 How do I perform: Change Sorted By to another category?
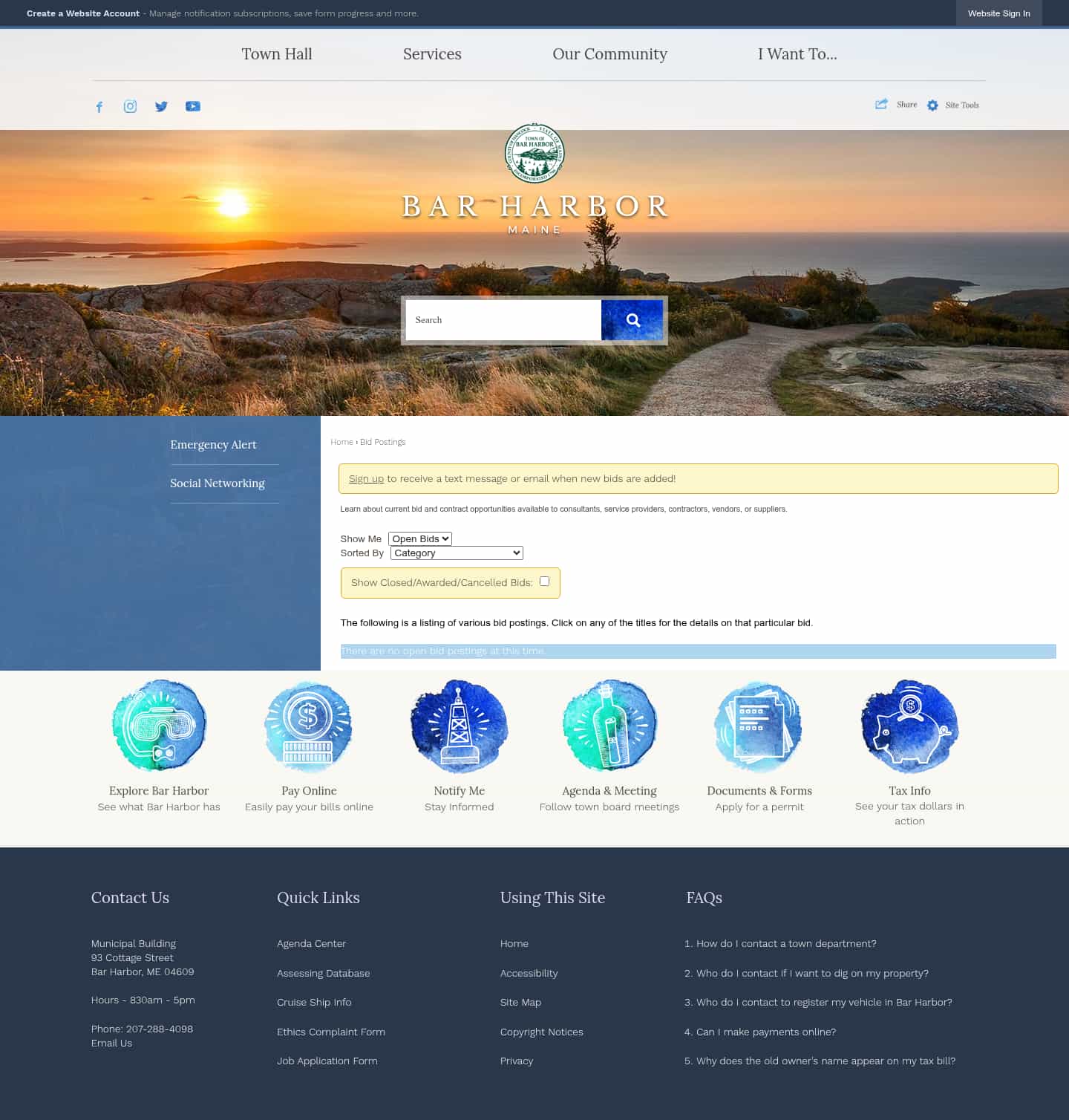[456, 553]
